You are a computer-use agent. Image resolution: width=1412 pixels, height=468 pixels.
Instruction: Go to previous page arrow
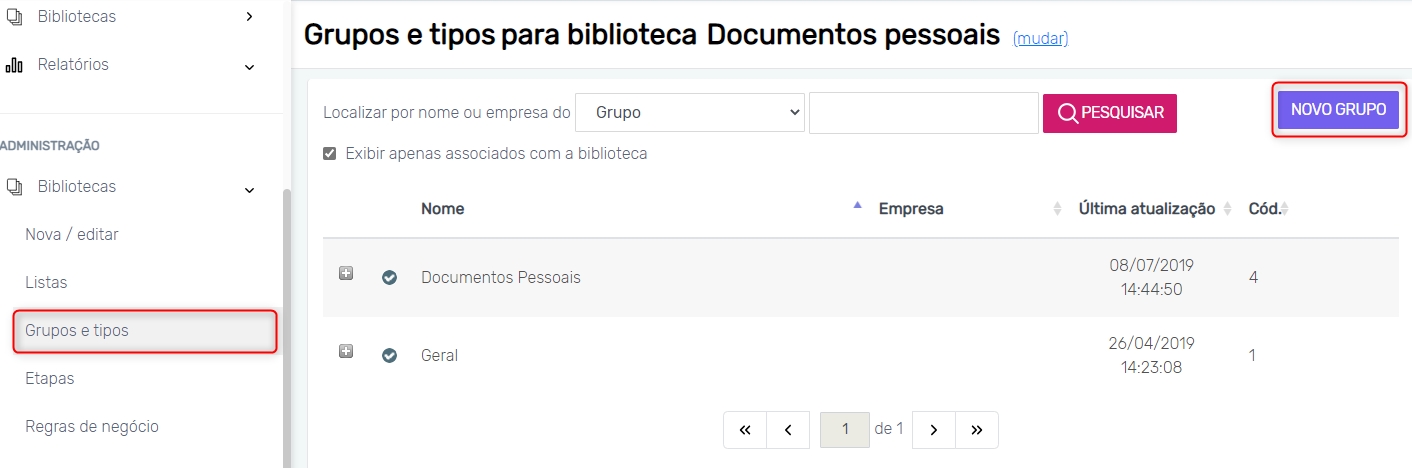tap(788, 430)
